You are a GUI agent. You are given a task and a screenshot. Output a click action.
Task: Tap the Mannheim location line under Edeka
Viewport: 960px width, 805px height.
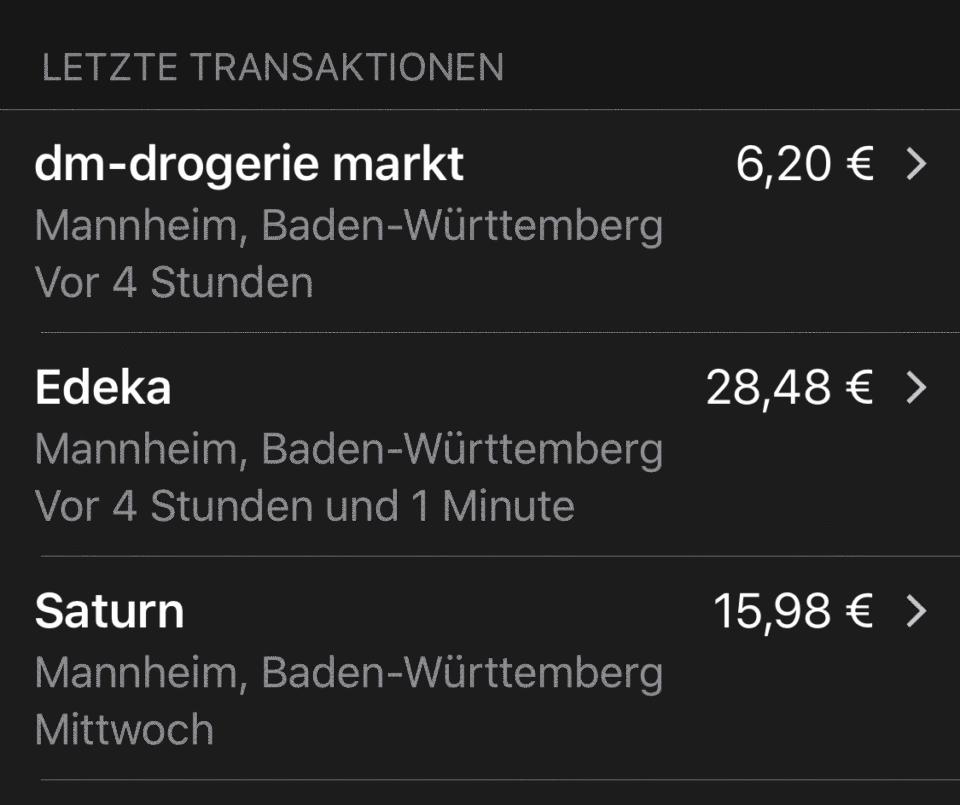(x=349, y=451)
